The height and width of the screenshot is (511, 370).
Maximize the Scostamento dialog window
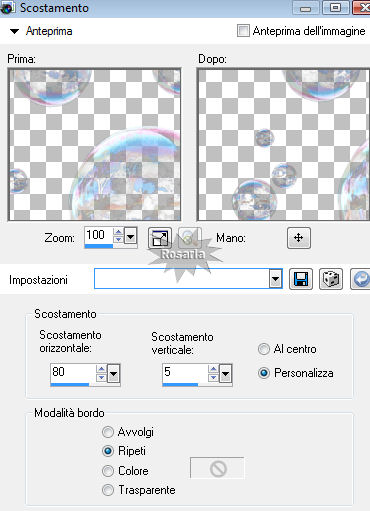pos(335,7)
